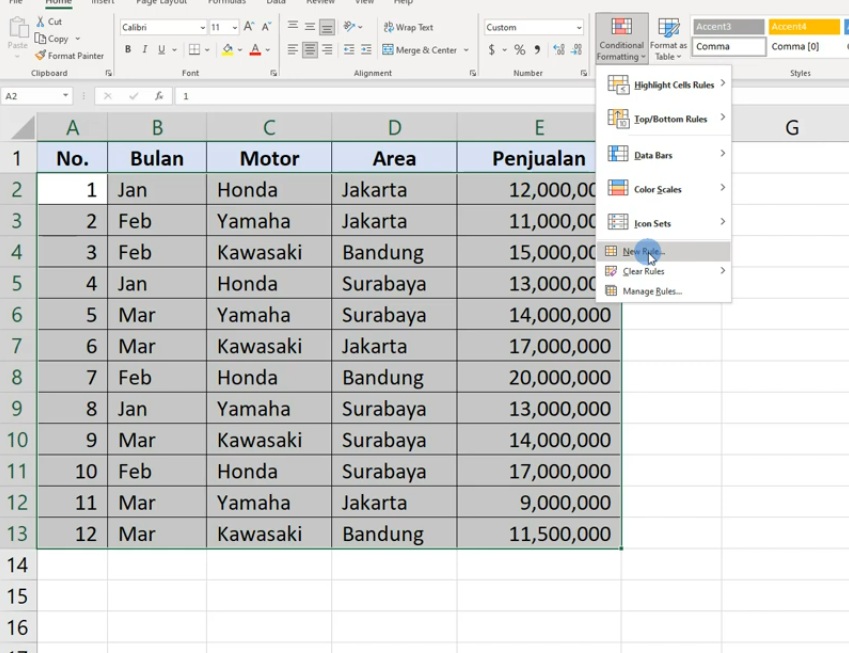
Task: Open Font group dialog launcher
Action: point(273,73)
